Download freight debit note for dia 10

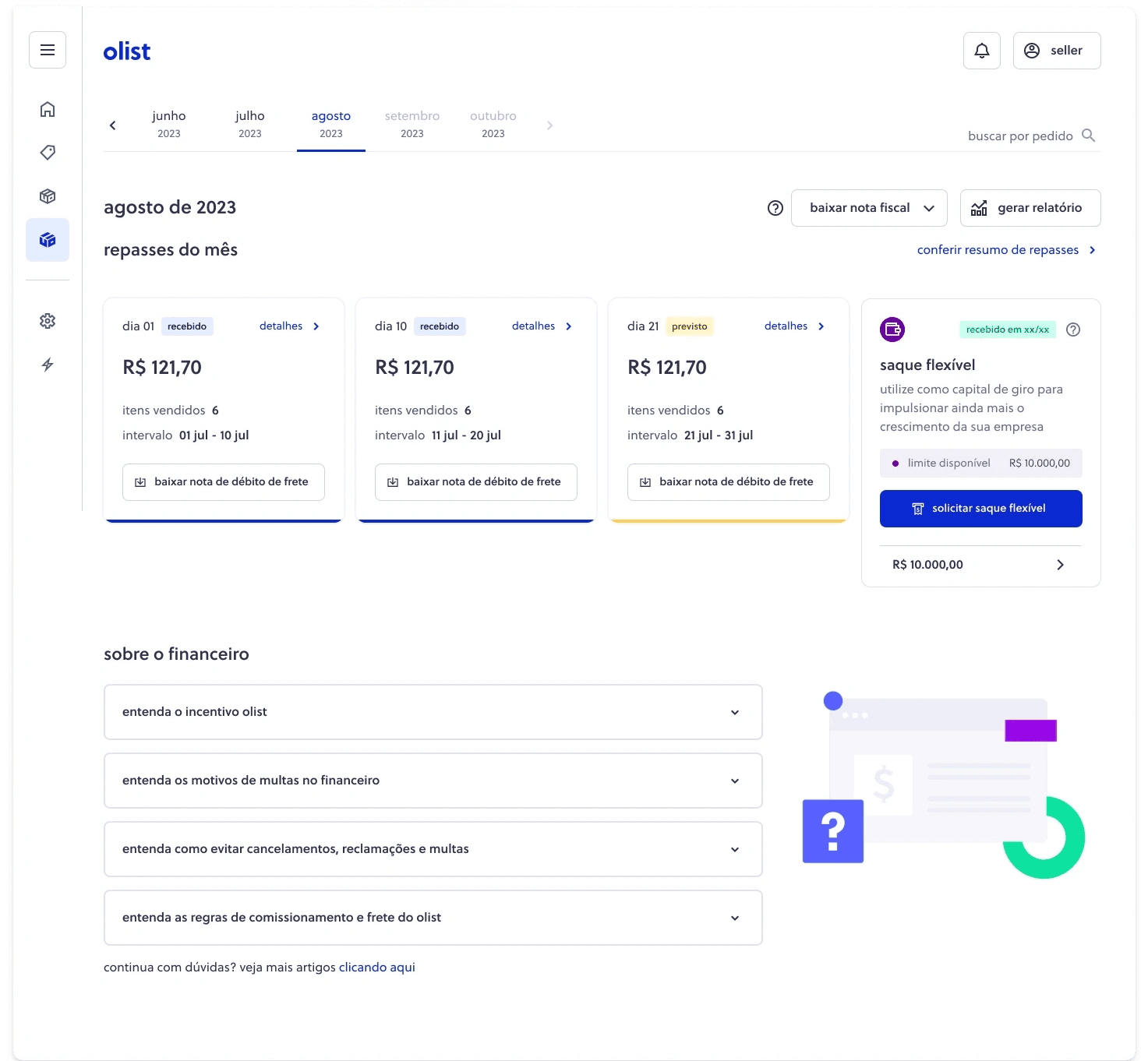click(476, 482)
